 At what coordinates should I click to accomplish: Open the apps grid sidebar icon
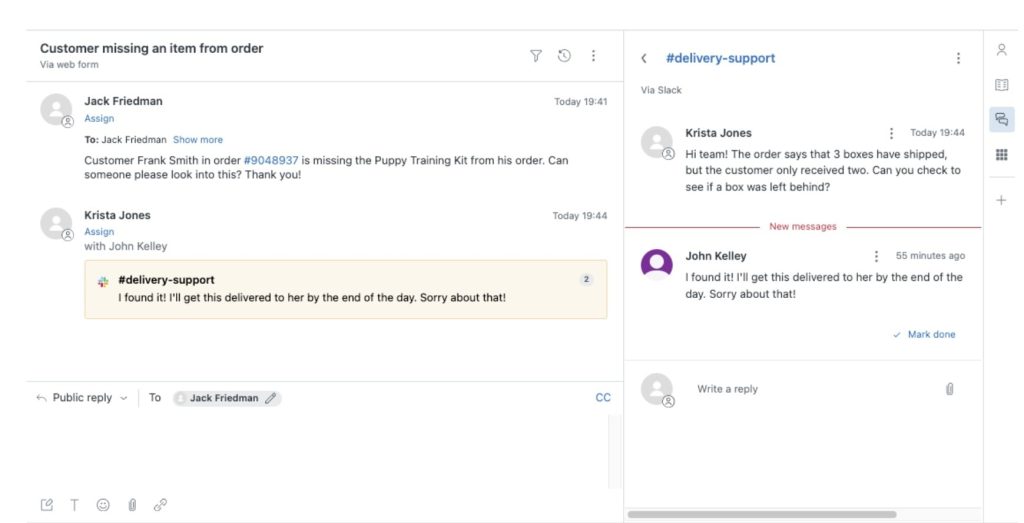[x=1001, y=154]
